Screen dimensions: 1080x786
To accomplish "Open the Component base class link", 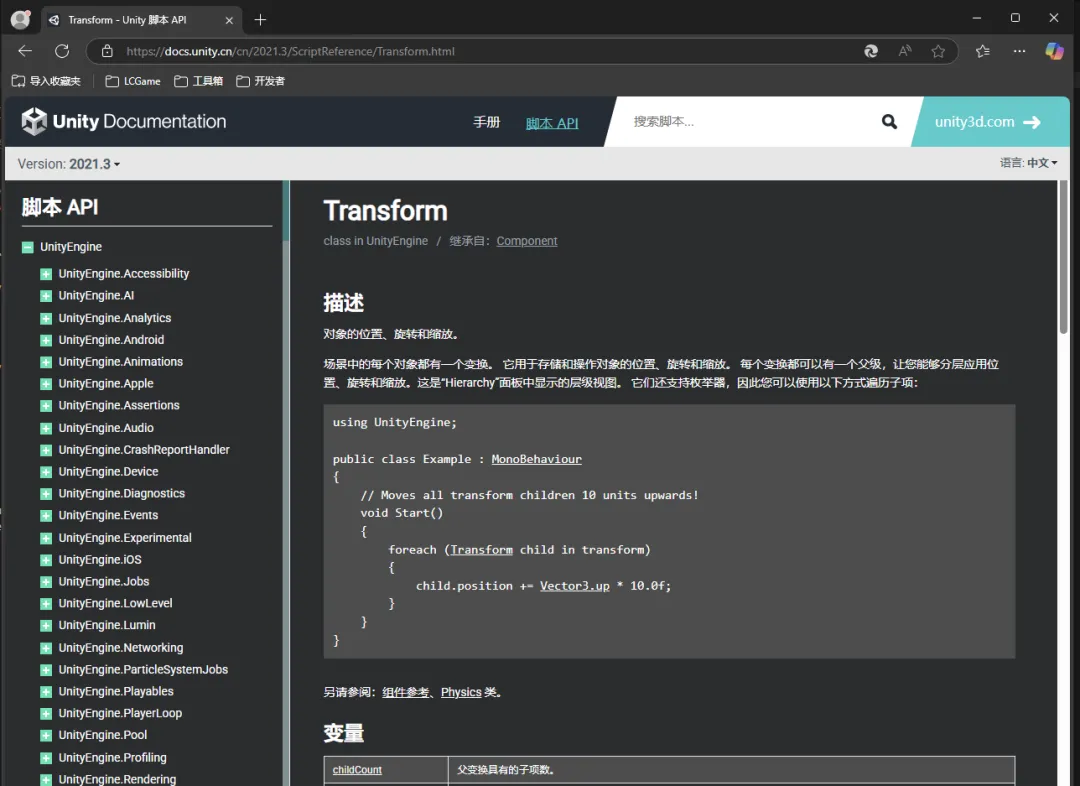I will pyautogui.click(x=527, y=241).
